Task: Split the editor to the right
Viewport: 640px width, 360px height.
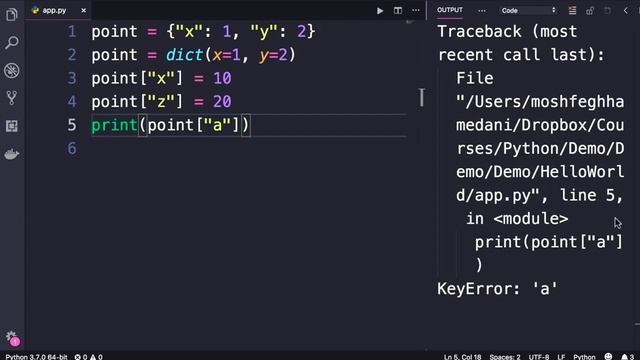Action: (x=398, y=11)
